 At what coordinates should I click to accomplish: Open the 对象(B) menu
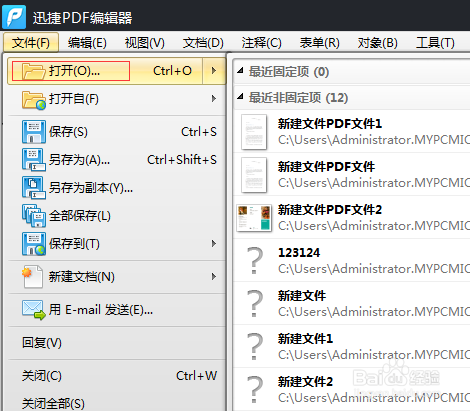(x=378, y=43)
